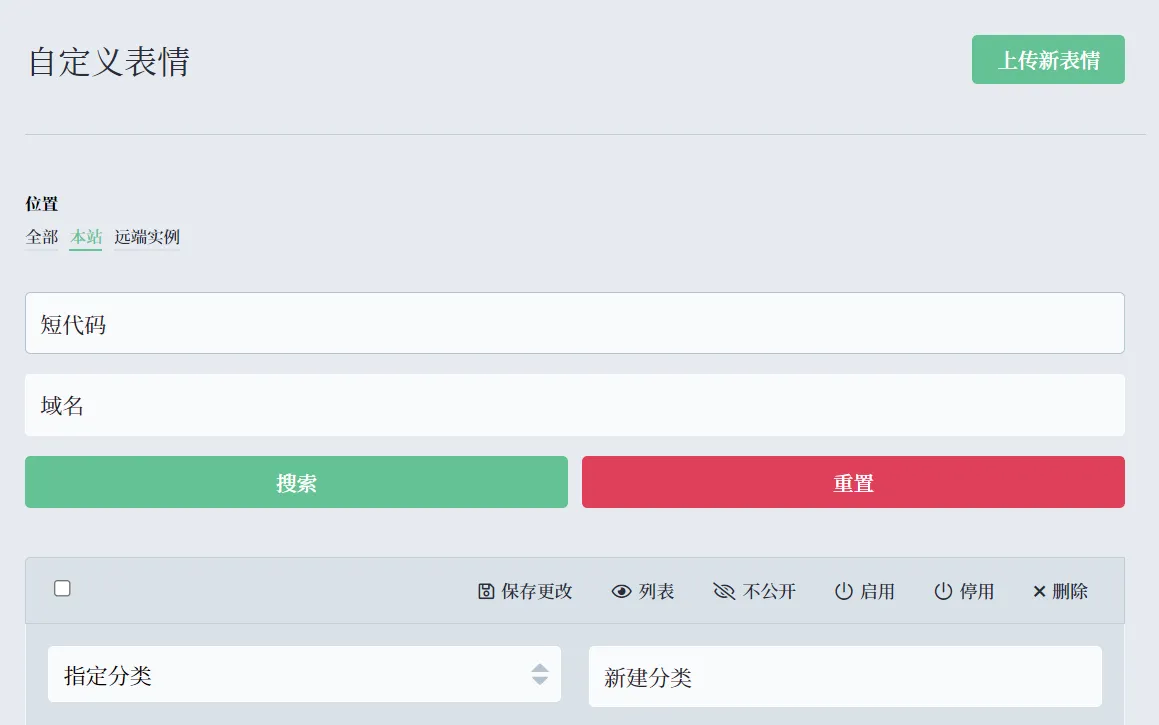Screen dimensions: 1159x725
Task: Switch to the 全部 location filter
Action: [x=42, y=237]
